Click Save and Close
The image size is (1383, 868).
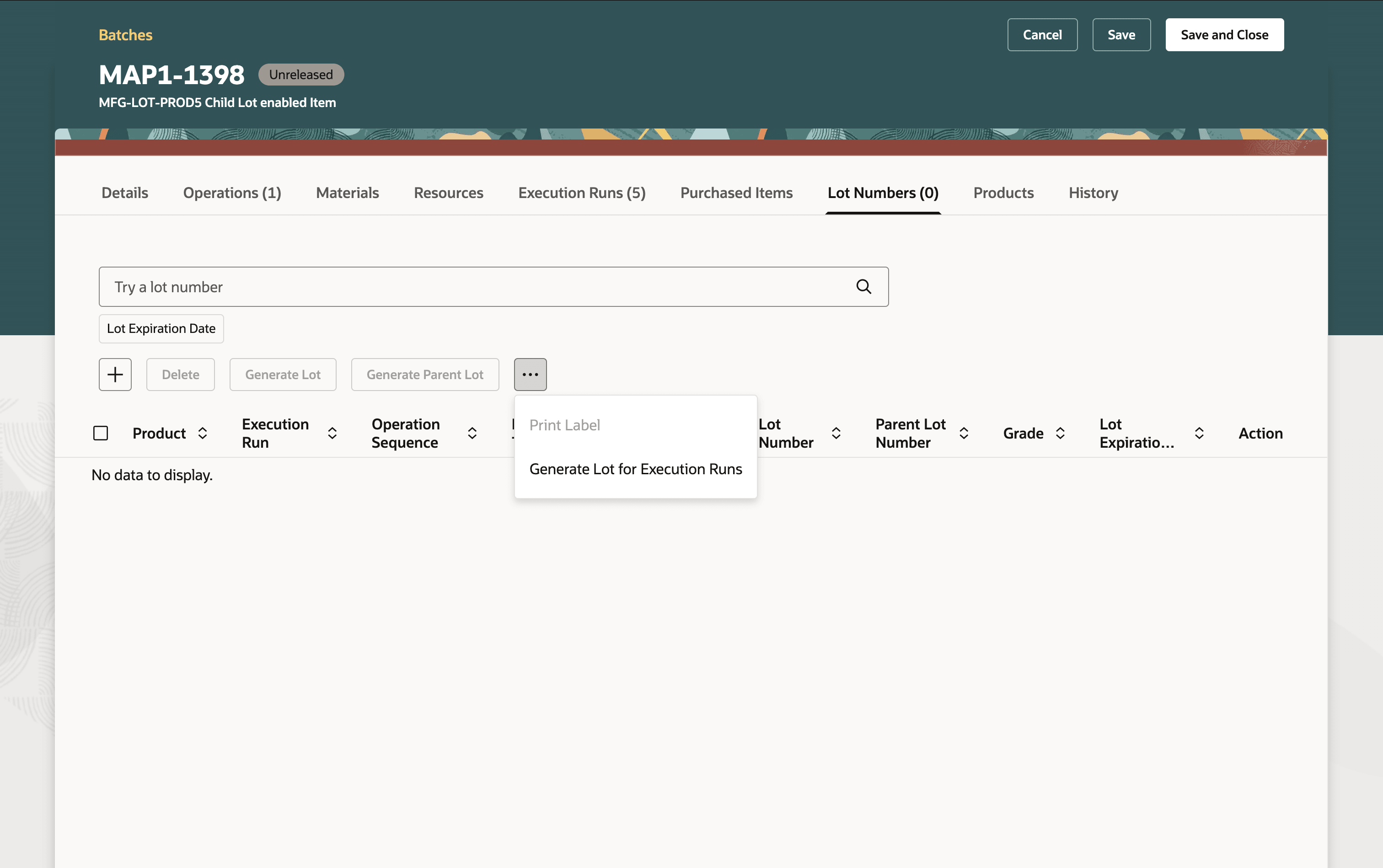click(x=1225, y=34)
